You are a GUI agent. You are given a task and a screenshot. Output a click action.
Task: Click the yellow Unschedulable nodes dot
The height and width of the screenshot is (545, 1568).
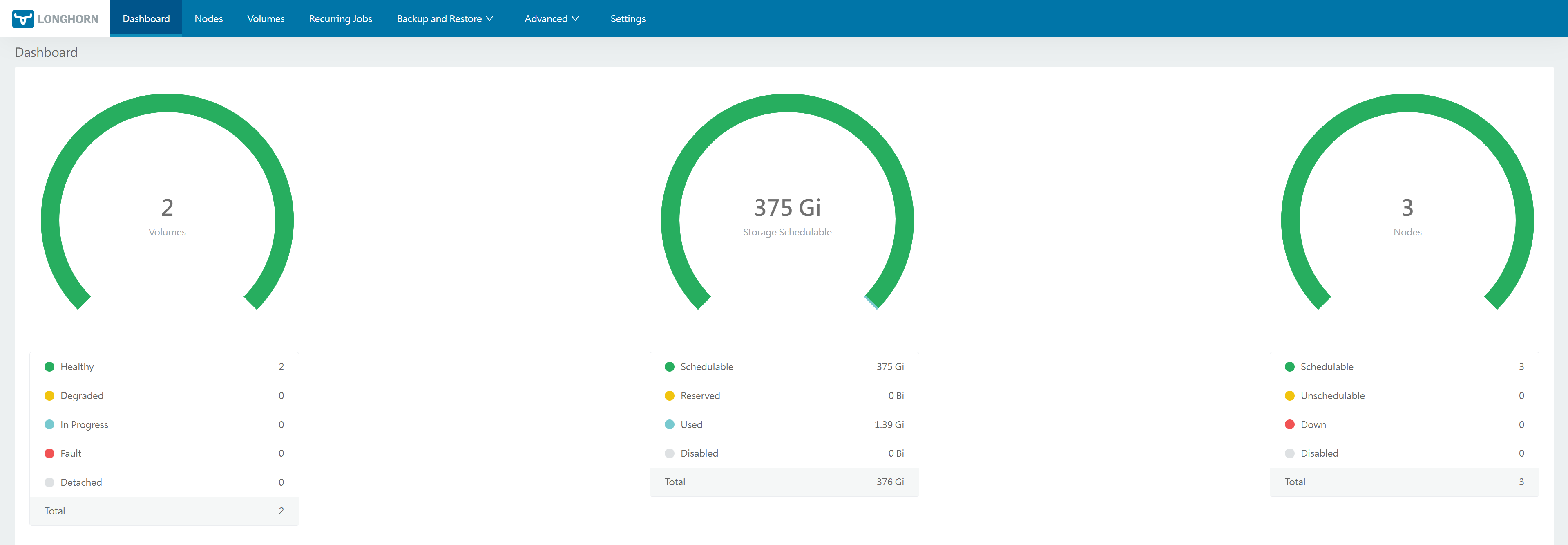point(1289,396)
